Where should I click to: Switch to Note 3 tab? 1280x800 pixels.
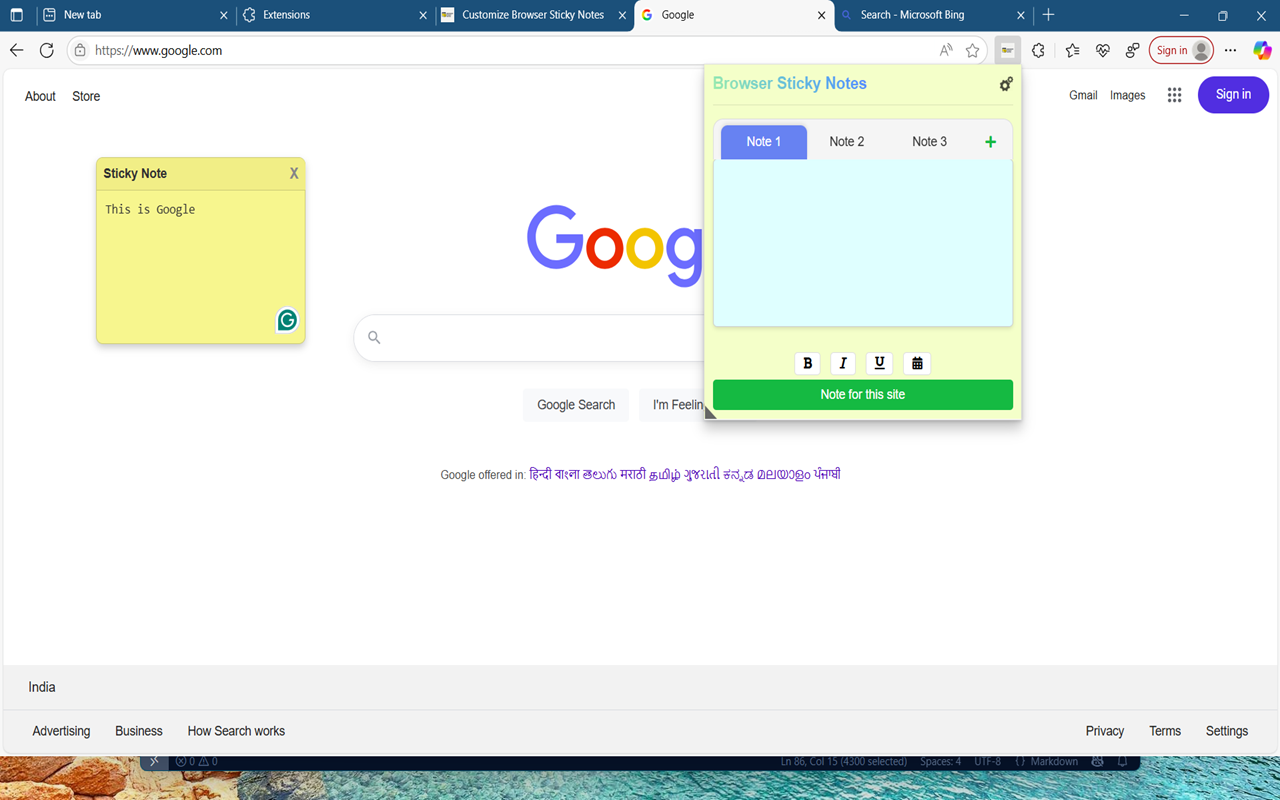(929, 142)
